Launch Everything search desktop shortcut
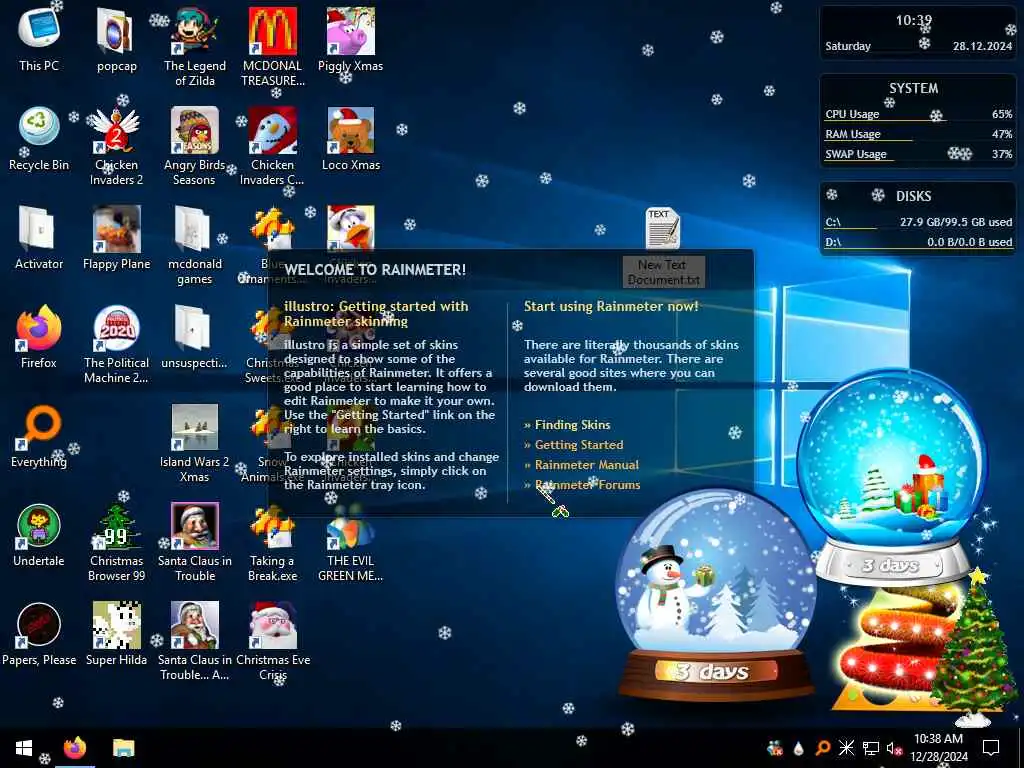The height and width of the screenshot is (768, 1024). (x=39, y=436)
